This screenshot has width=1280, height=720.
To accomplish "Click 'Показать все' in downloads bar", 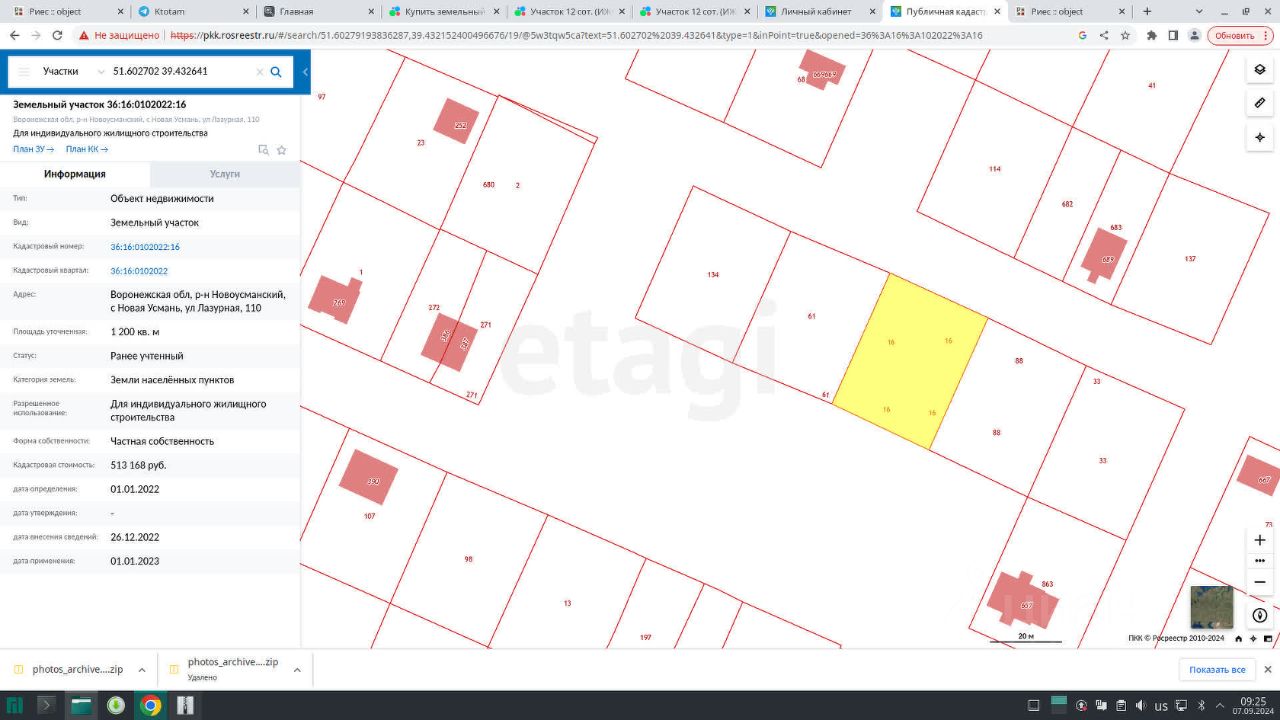I will 1217,669.
